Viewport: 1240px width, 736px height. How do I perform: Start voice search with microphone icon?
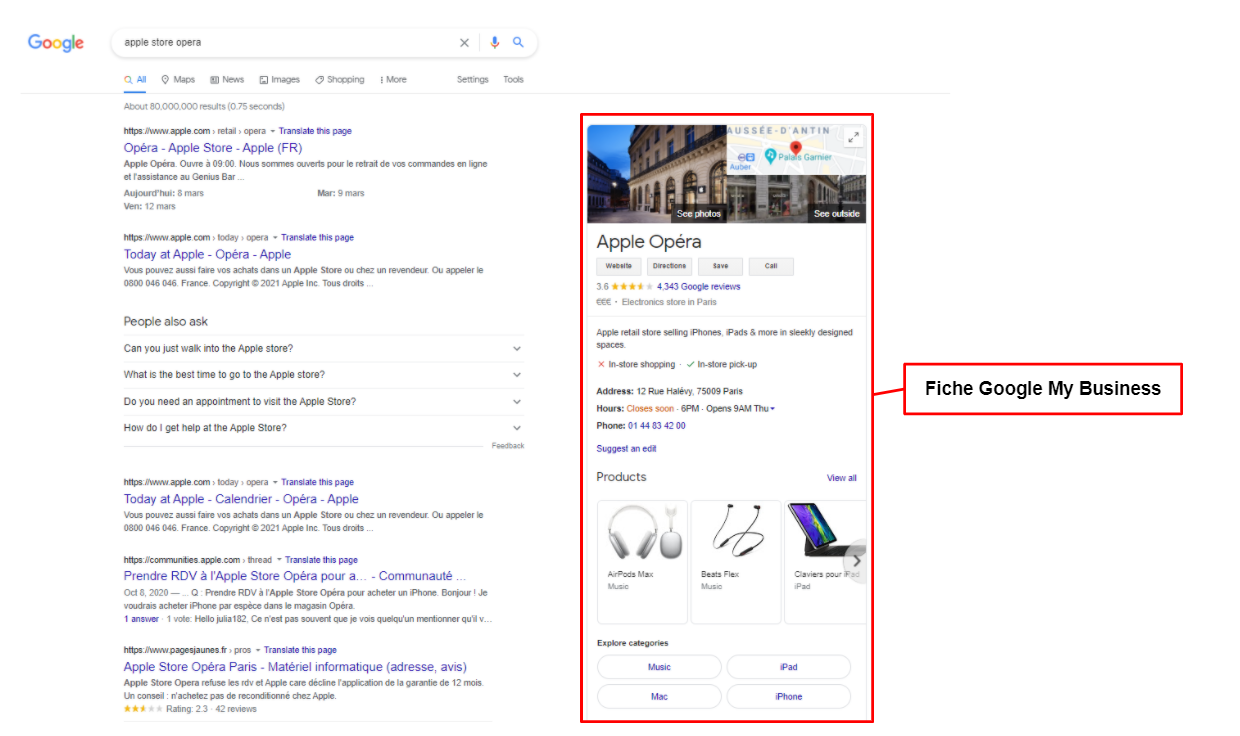494,43
